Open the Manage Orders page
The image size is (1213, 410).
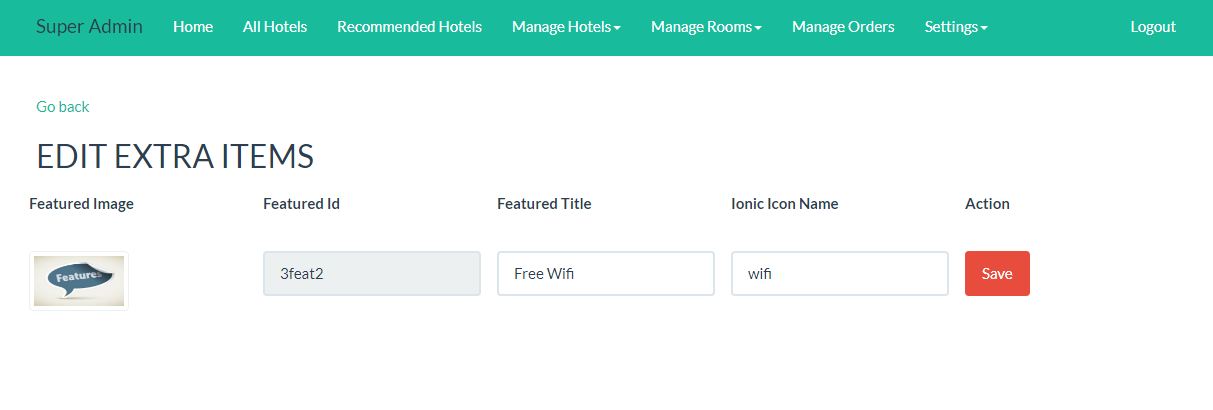point(843,27)
